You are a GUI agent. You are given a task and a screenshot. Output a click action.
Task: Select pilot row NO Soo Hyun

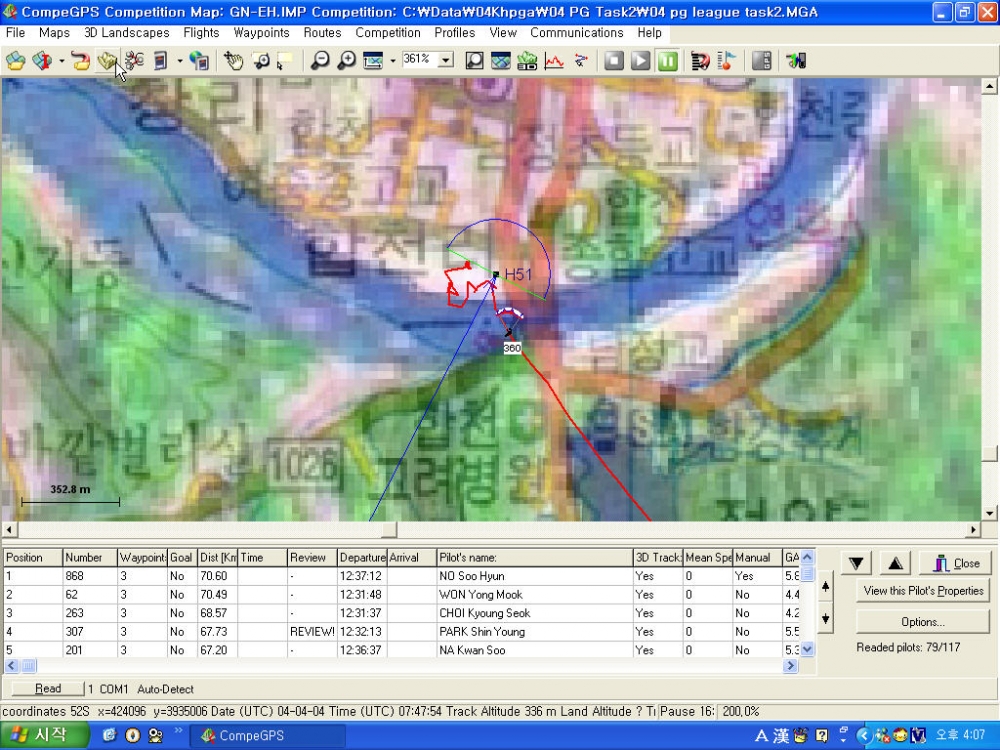tap(402, 576)
